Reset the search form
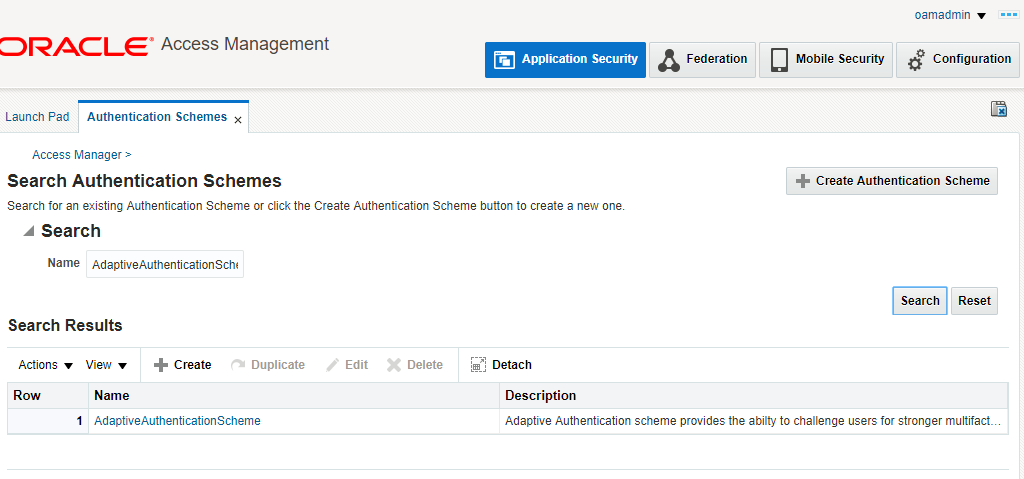 (x=974, y=301)
